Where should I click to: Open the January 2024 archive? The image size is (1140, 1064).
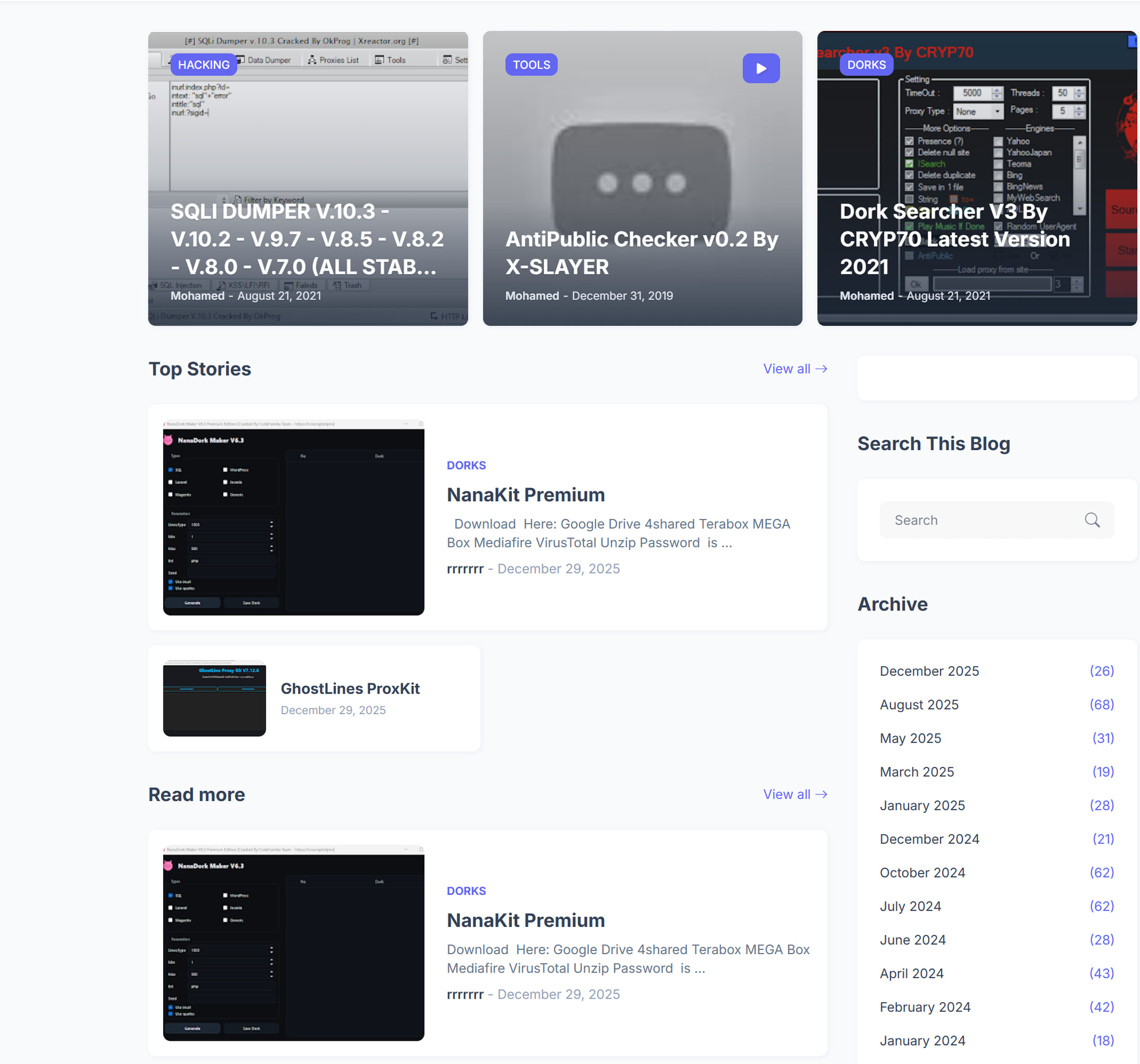(922, 1040)
